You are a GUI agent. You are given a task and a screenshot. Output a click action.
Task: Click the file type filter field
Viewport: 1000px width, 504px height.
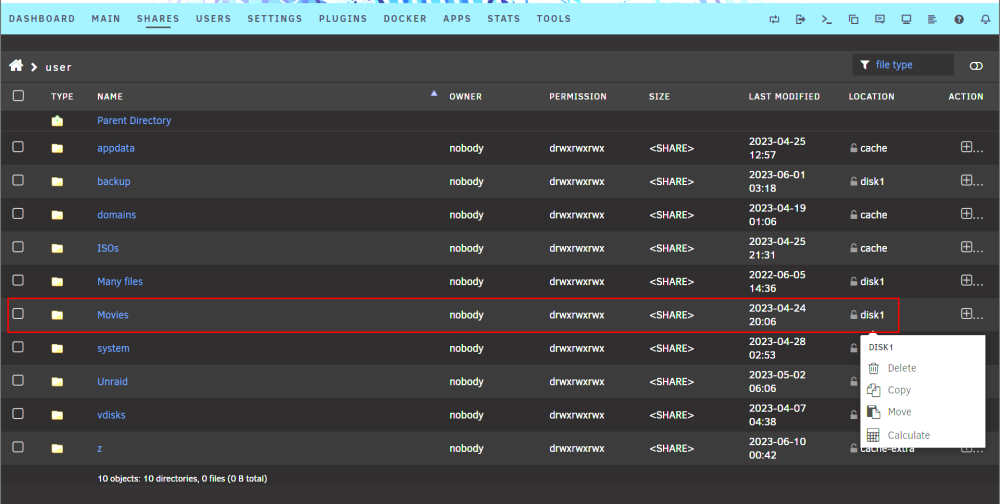[x=903, y=64]
